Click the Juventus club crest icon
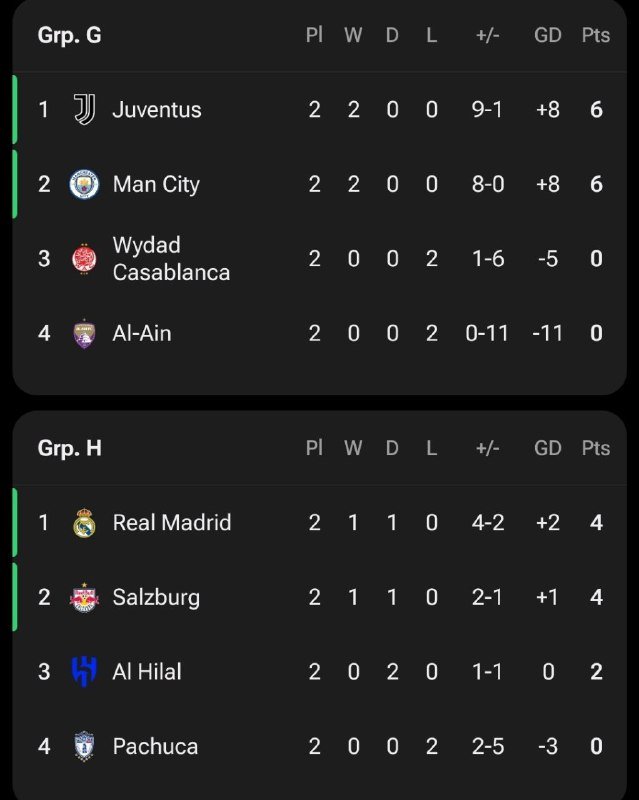 click(x=84, y=110)
